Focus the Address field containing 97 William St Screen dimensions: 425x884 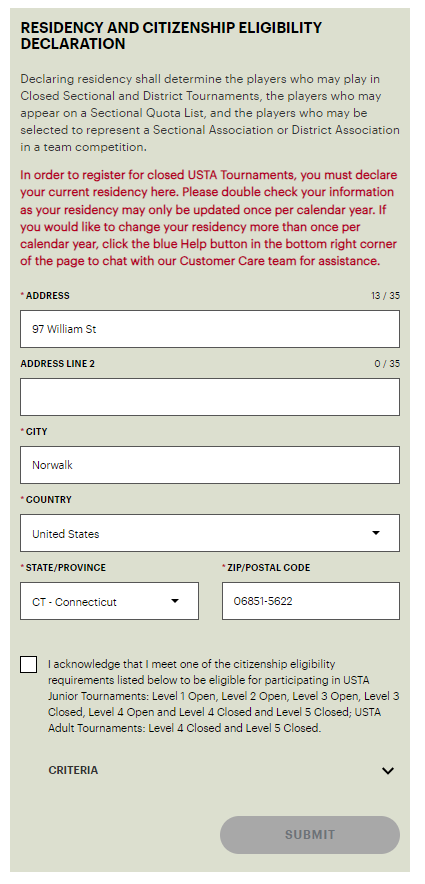pyautogui.click(x=210, y=329)
